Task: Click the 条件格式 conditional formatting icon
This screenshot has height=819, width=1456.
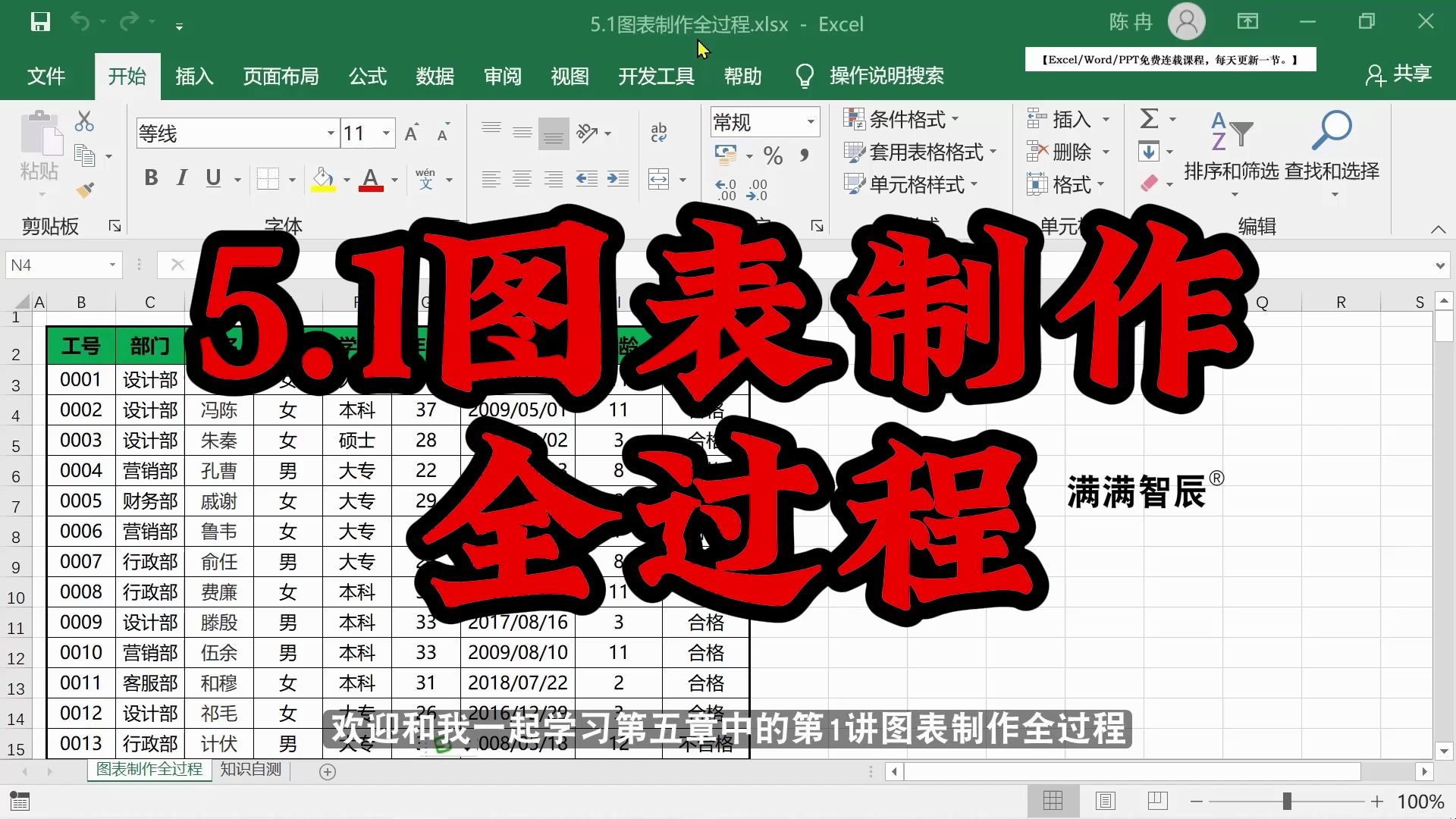Action: click(855, 119)
